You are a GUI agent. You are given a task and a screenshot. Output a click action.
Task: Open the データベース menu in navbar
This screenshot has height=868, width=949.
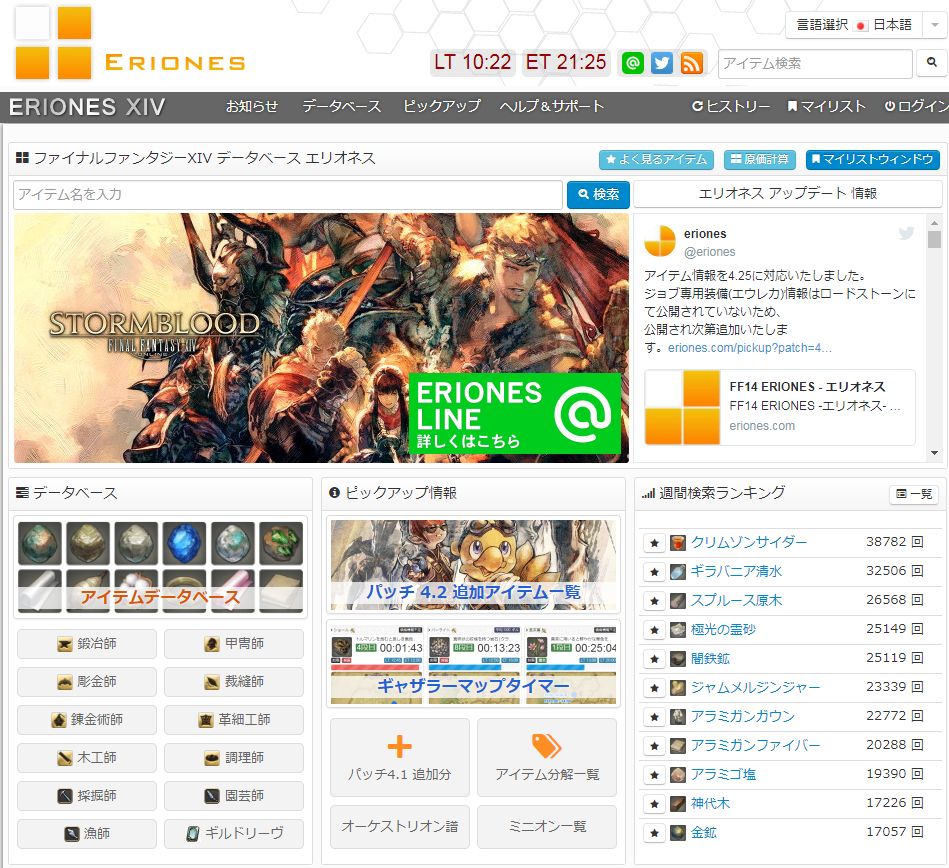(x=341, y=107)
